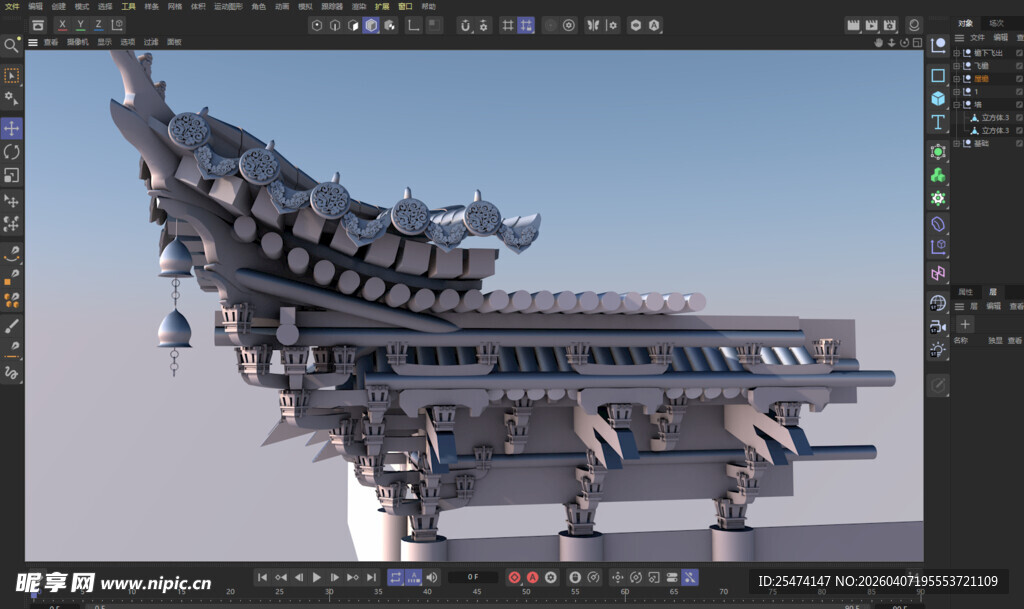
Task: Select the Move tool in left toolbar
Action: tap(11, 128)
